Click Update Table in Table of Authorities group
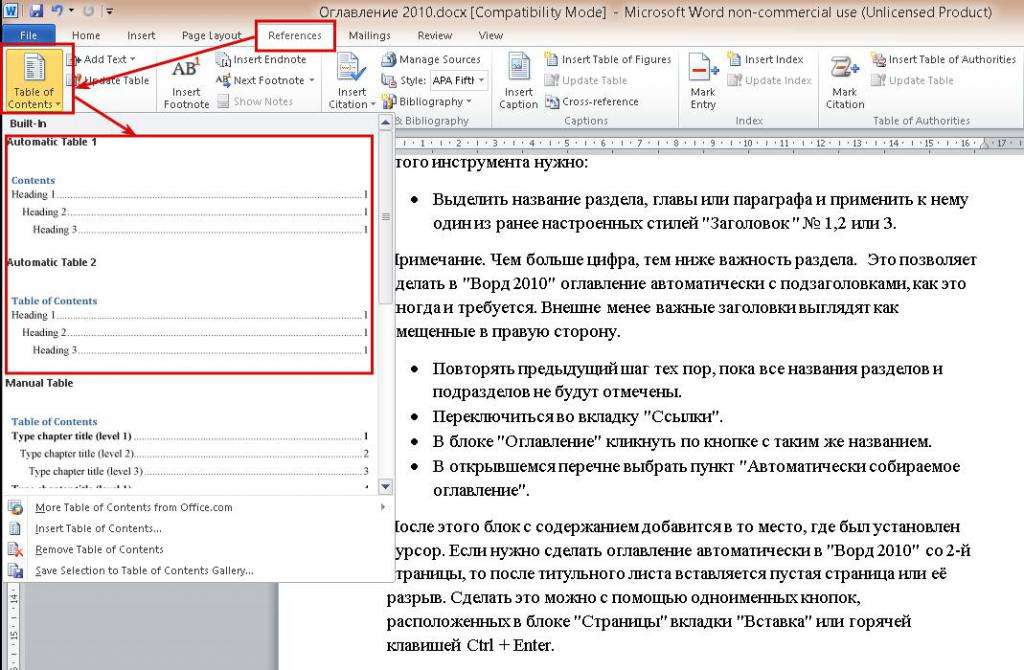The width and height of the screenshot is (1024, 670). 912,80
